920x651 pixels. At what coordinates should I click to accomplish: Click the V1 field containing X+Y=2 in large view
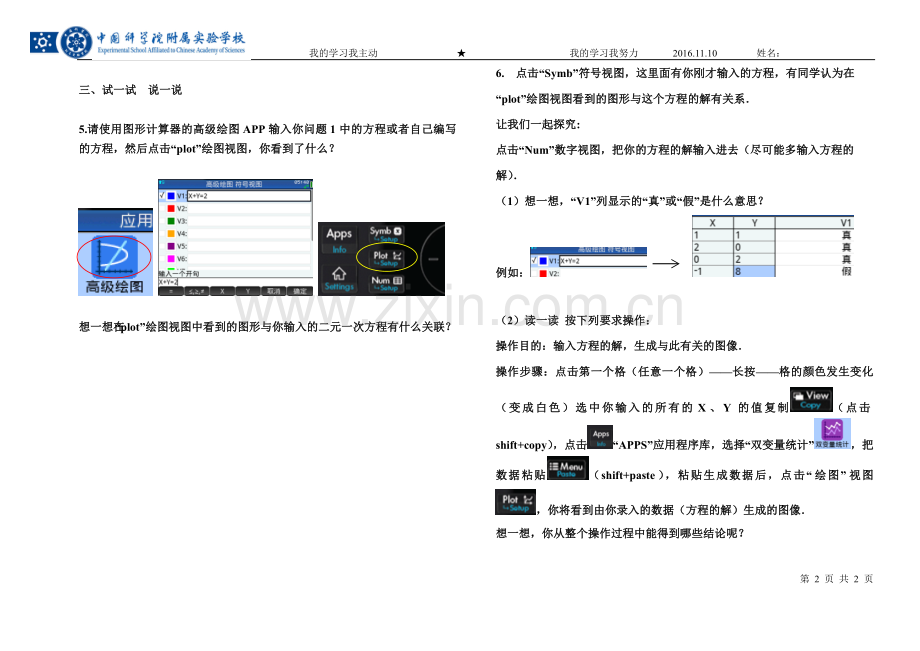tap(248, 196)
